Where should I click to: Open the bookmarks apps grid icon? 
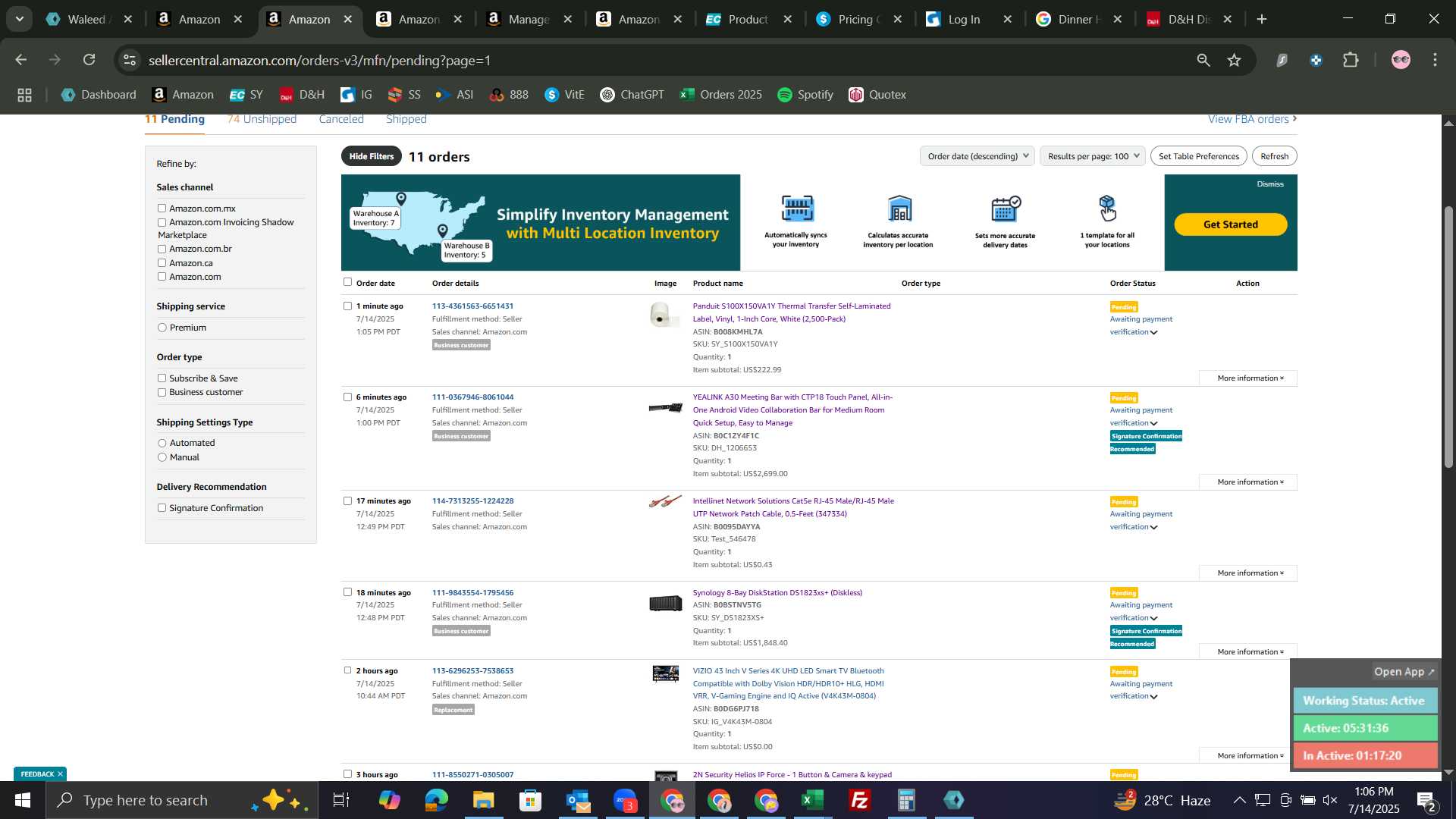24,95
